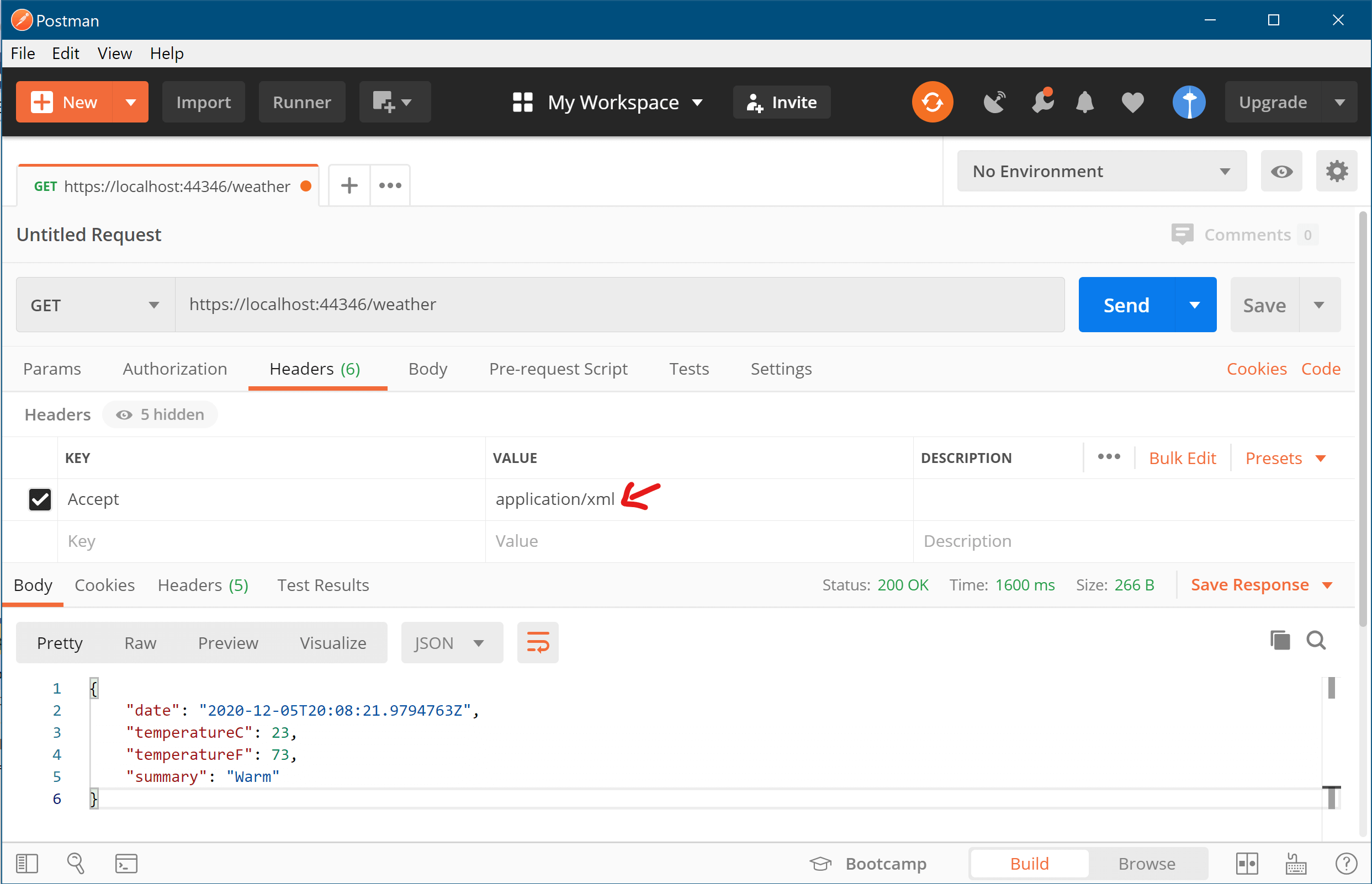Select Raw response view
Image resolution: width=1372 pixels, height=884 pixels.
pyautogui.click(x=140, y=642)
